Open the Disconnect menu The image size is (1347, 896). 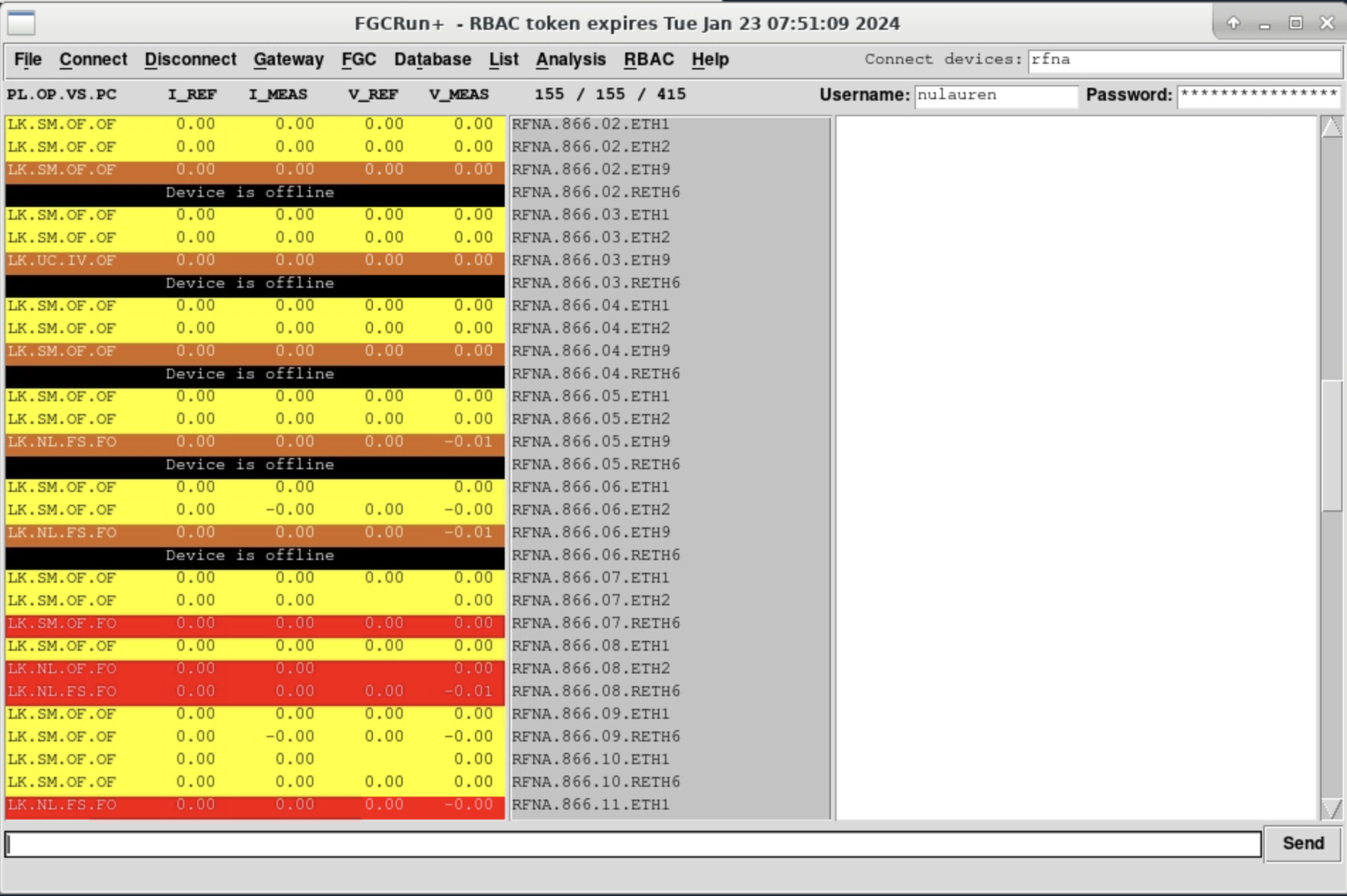coord(190,60)
